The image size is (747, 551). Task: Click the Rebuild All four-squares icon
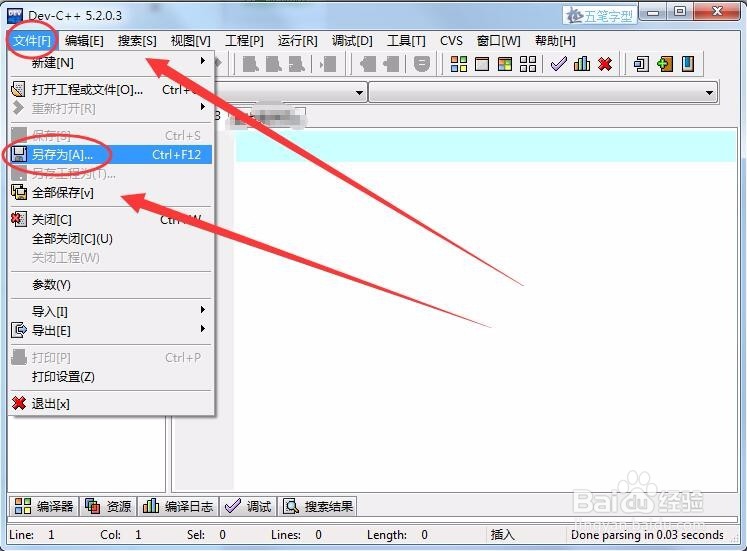[528, 64]
